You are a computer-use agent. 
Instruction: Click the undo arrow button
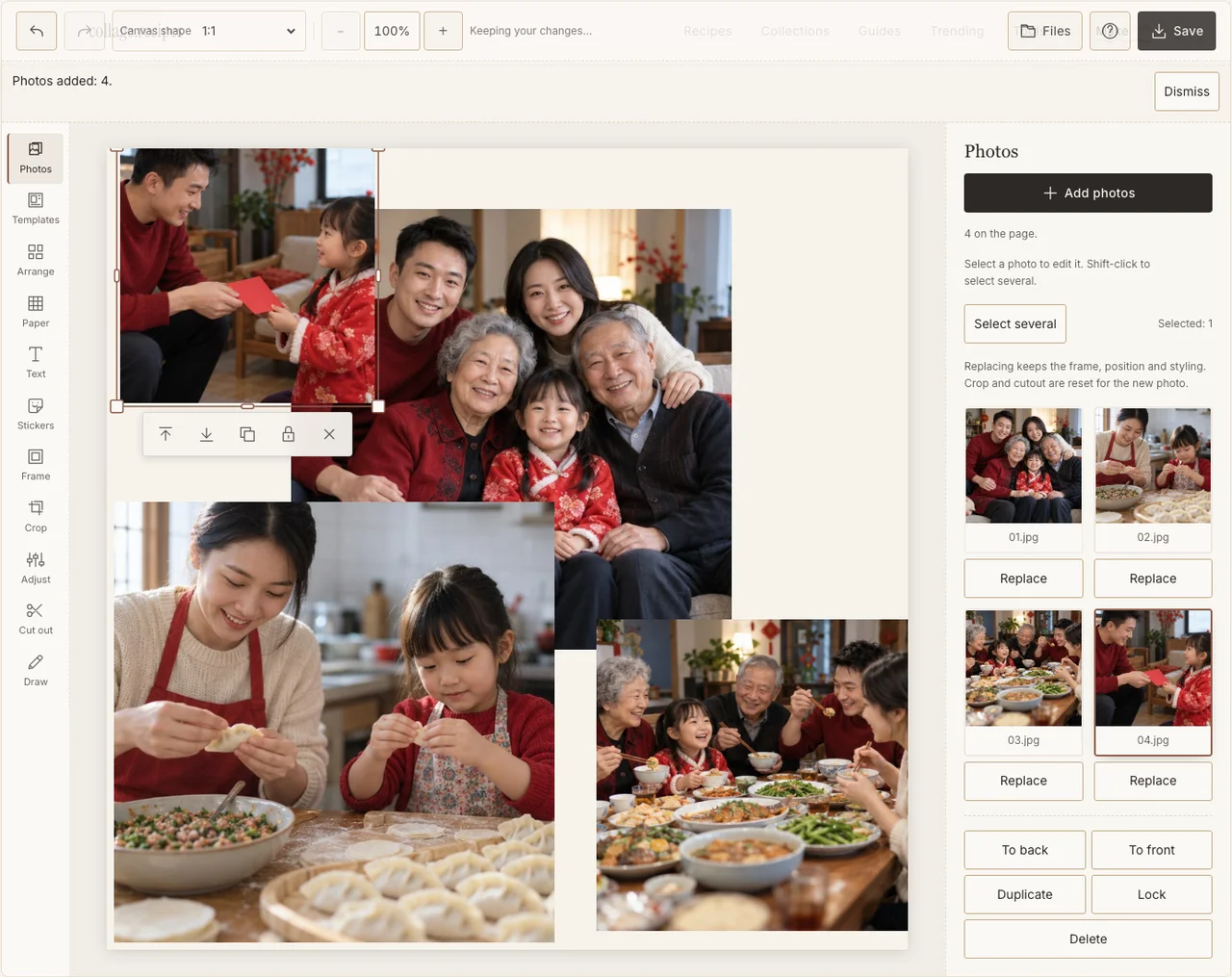point(37,31)
